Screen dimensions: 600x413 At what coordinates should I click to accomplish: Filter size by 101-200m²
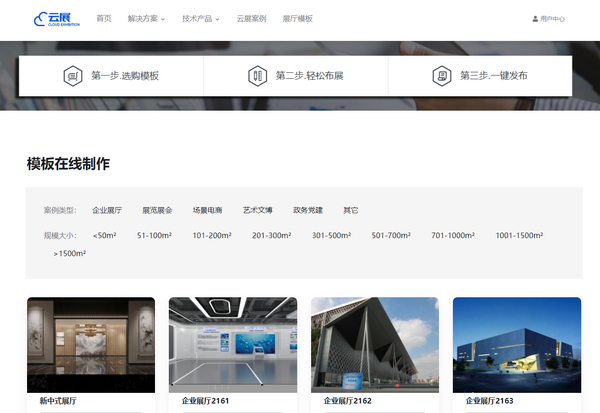pyautogui.click(x=212, y=236)
